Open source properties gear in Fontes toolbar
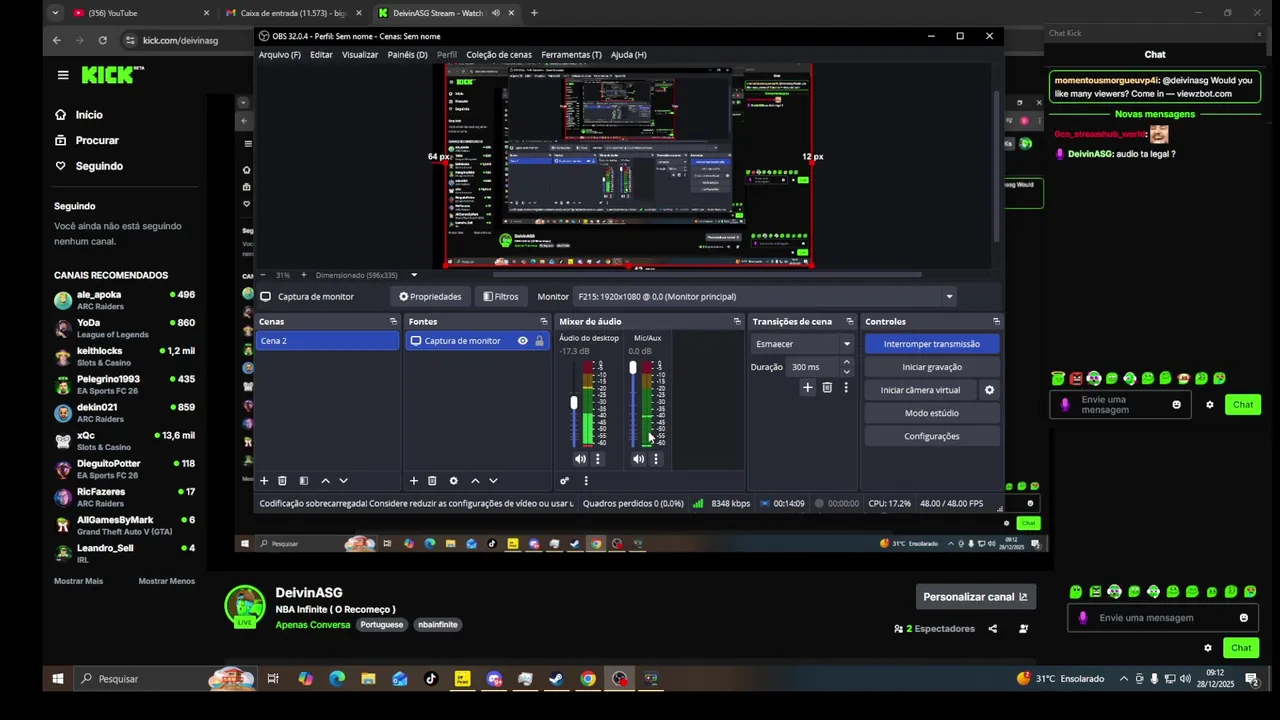 454,481
